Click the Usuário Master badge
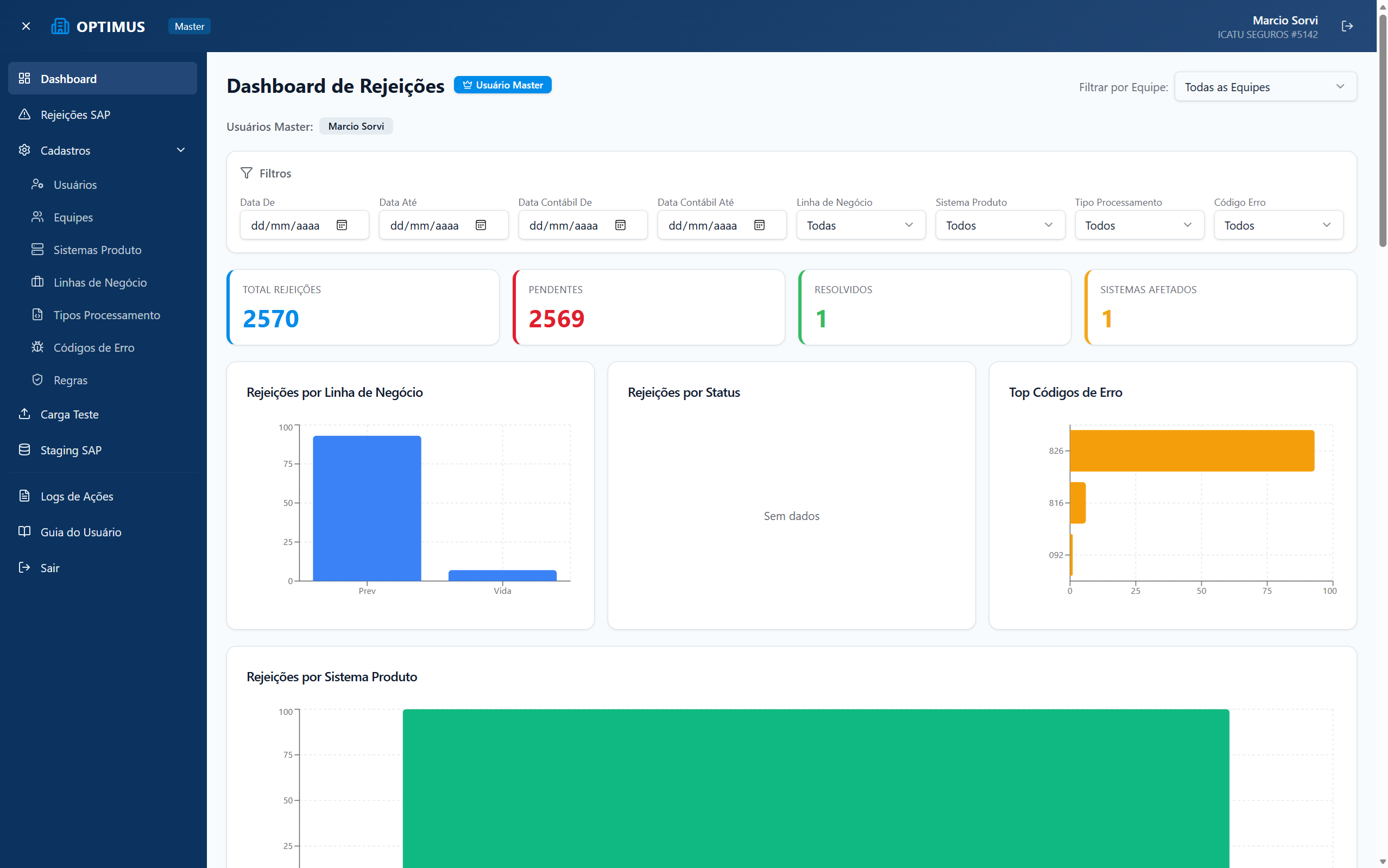 (x=502, y=85)
